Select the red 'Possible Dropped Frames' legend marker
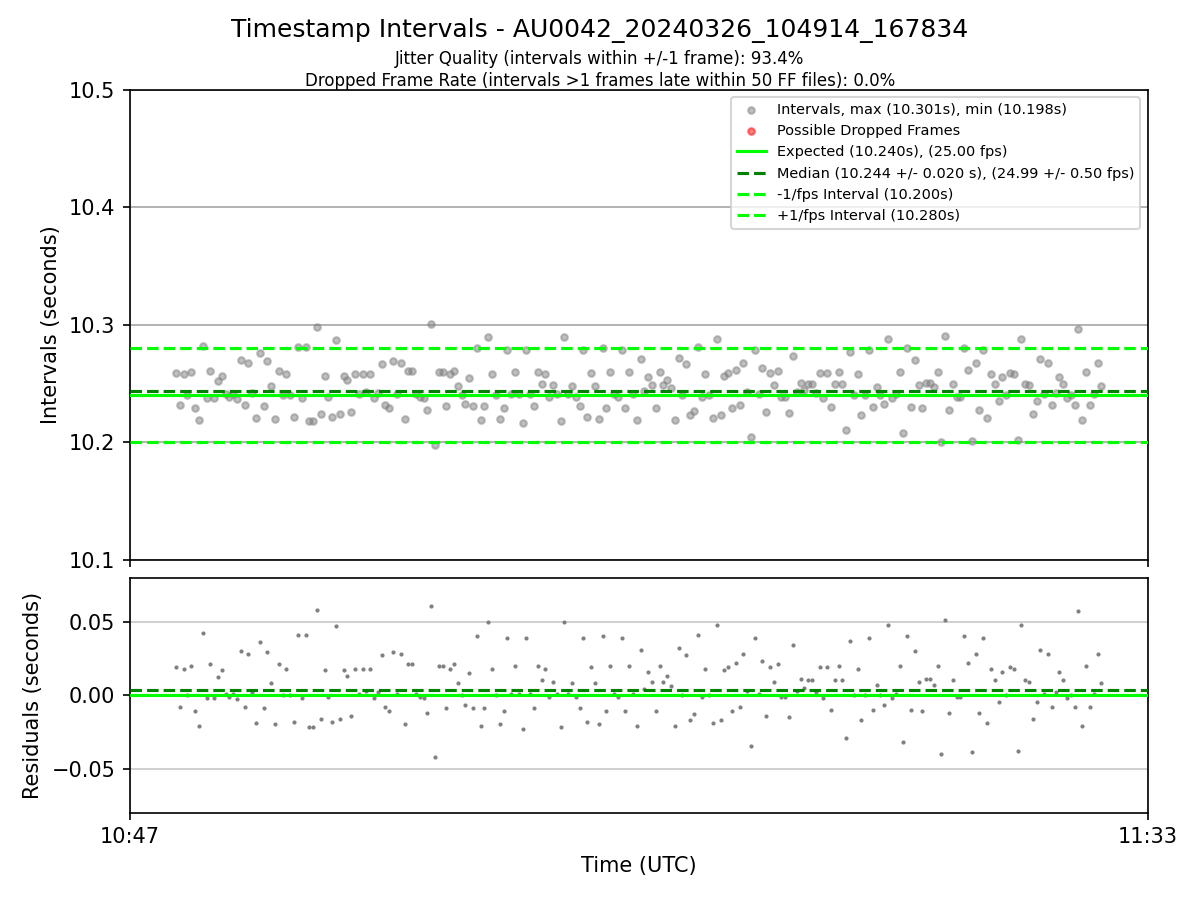 [x=752, y=131]
